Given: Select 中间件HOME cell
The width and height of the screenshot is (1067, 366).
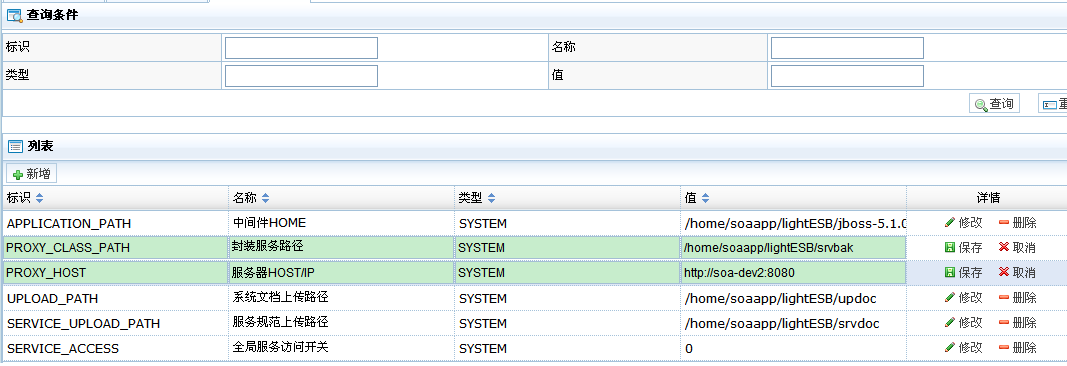Looking at the screenshot, I should 269,222.
